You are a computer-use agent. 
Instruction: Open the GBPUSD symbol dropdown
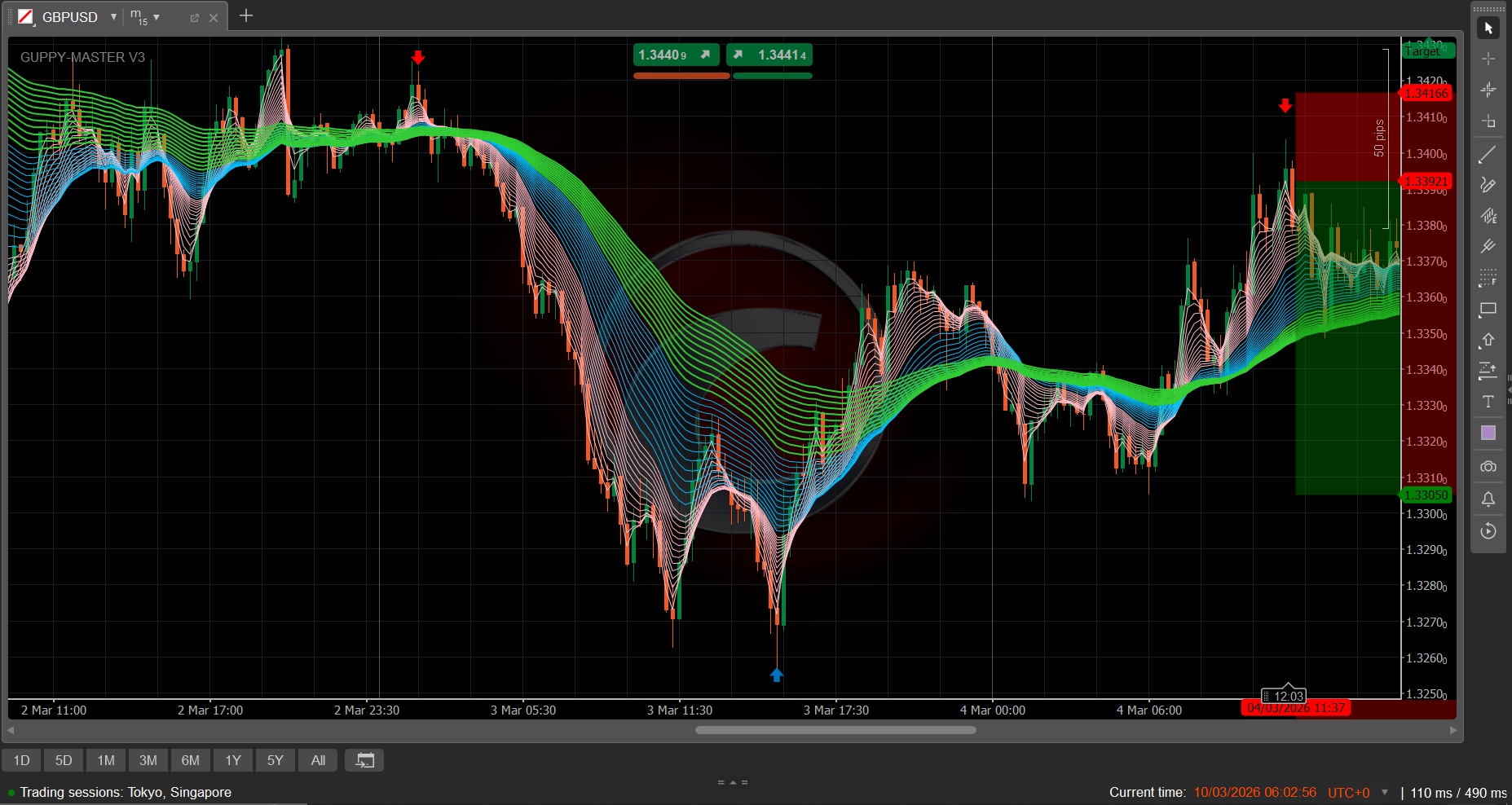tap(113, 17)
